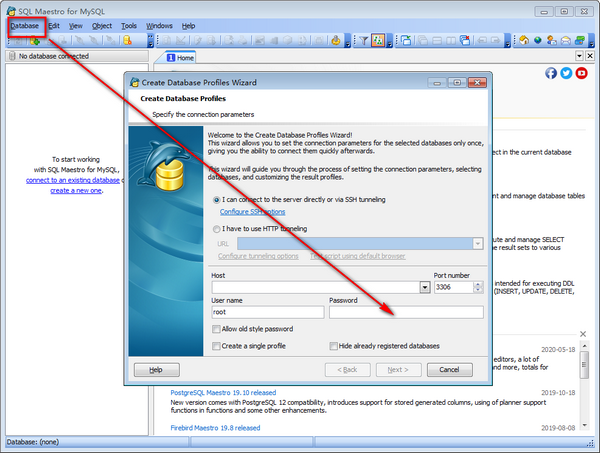Expand overflow arrow after the credit card icon

coord(592,41)
